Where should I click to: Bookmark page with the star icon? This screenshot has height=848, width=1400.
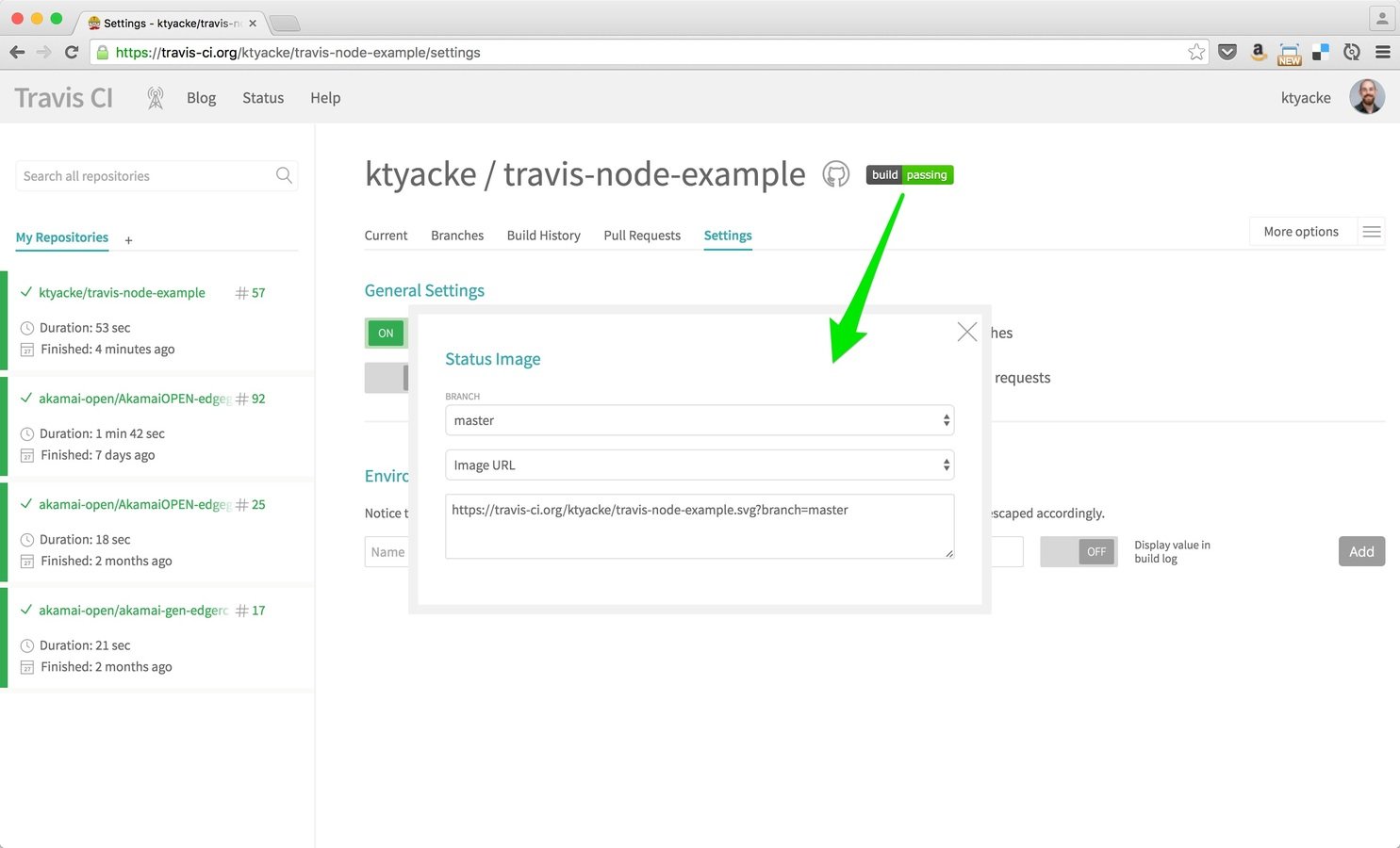(1196, 52)
